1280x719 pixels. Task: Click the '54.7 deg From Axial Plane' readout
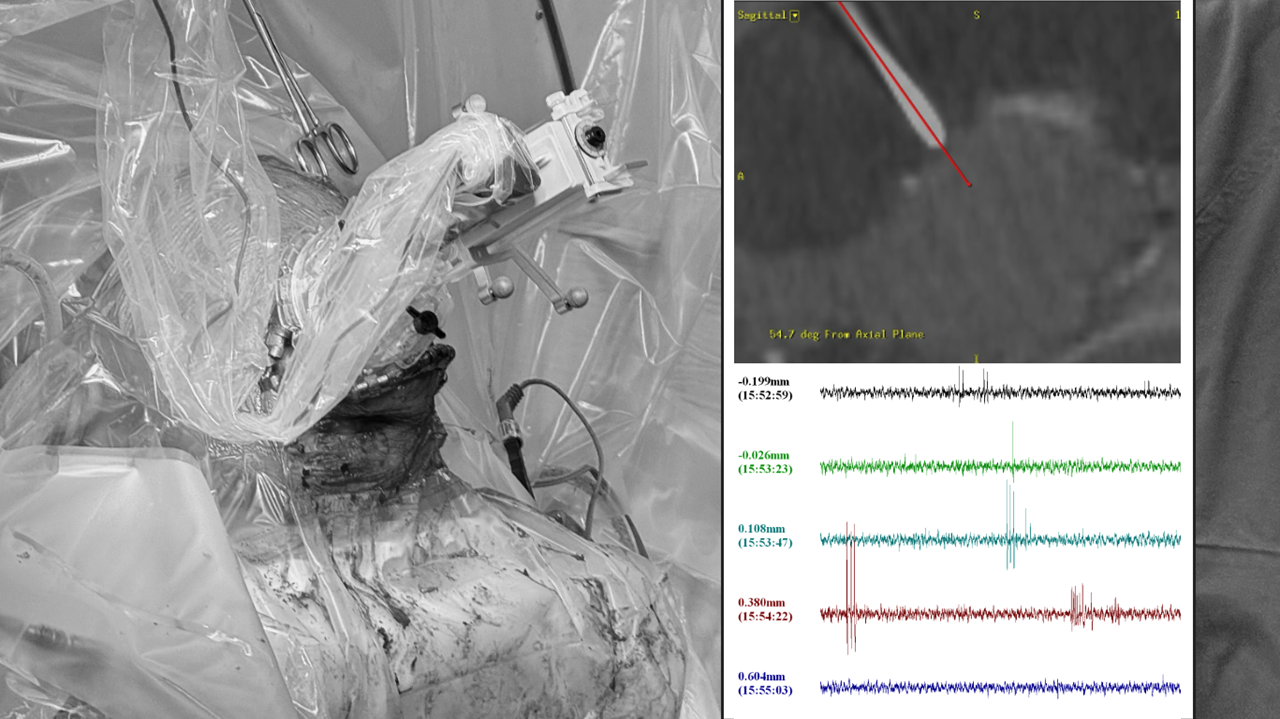[x=846, y=334]
